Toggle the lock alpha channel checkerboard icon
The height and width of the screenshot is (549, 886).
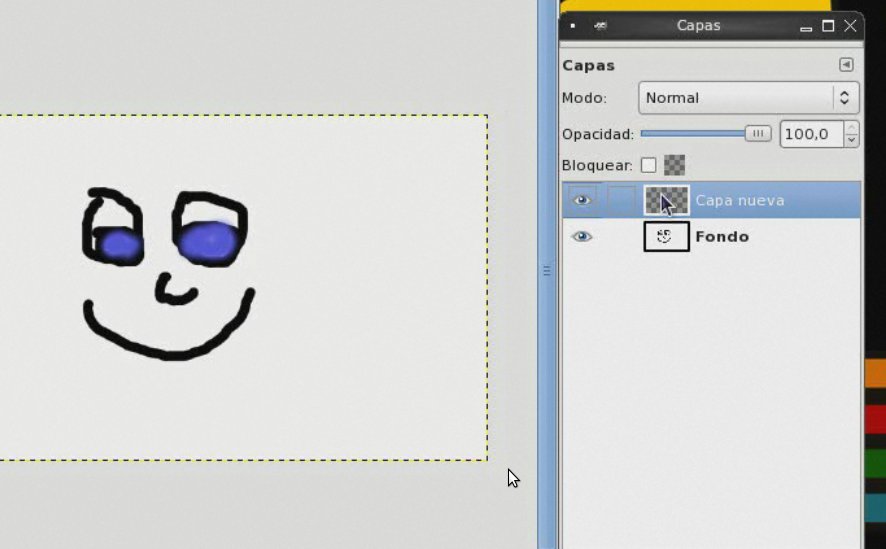(x=675, y=165)
